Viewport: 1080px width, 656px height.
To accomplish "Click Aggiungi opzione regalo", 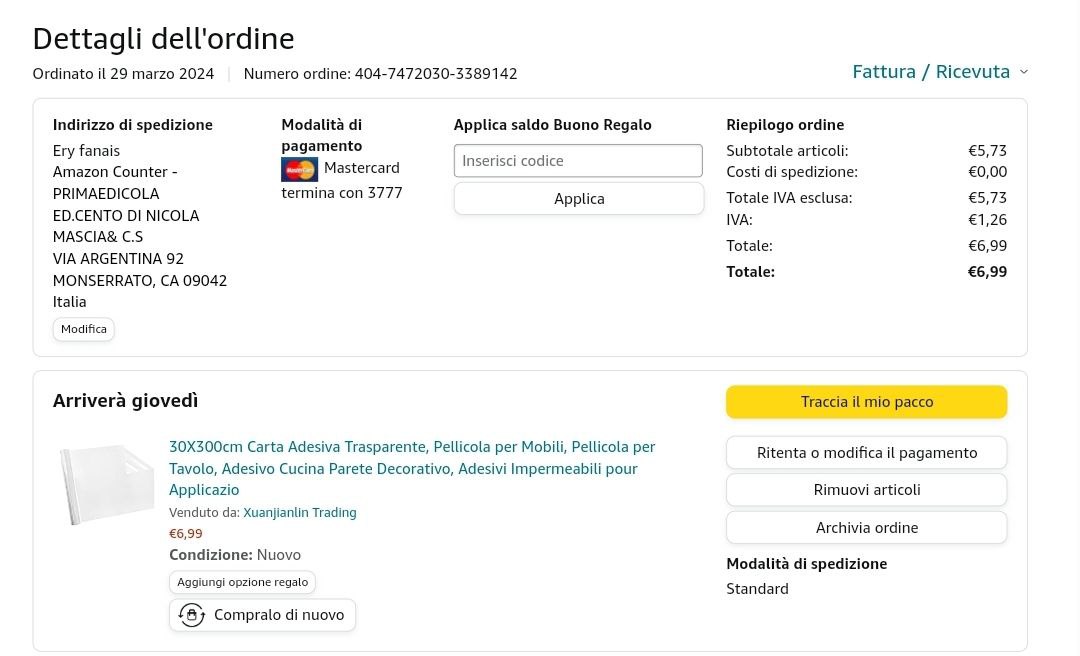I will [242, 582].
